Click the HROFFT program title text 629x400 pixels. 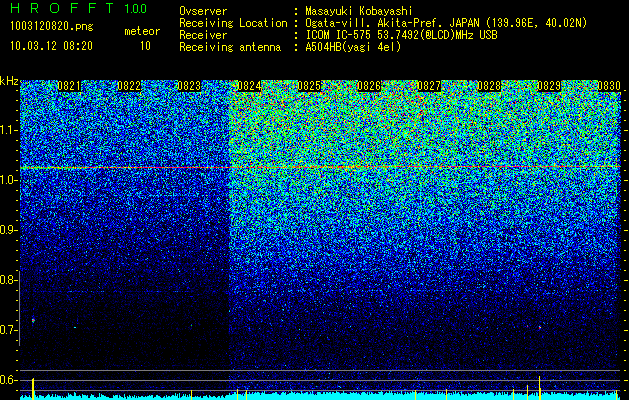(63, 8)
